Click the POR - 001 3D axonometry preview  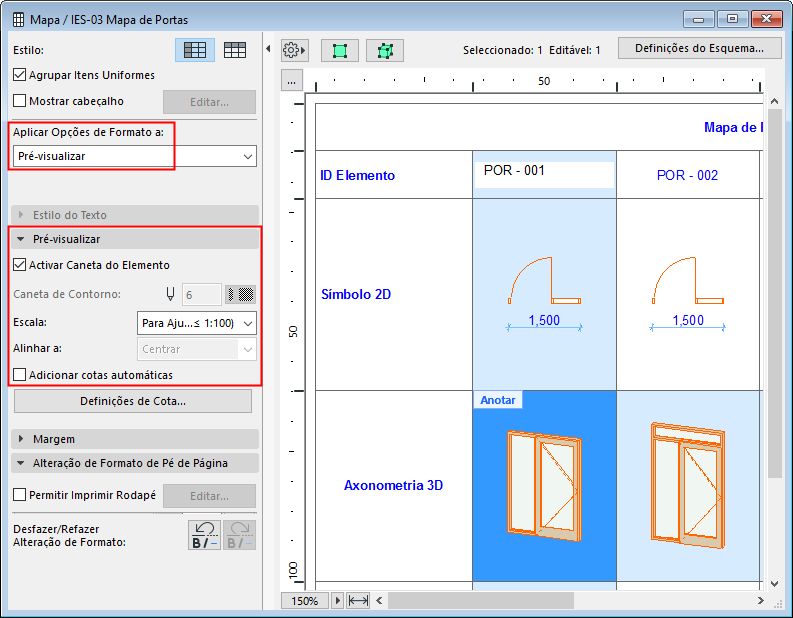tap(545, 486)
